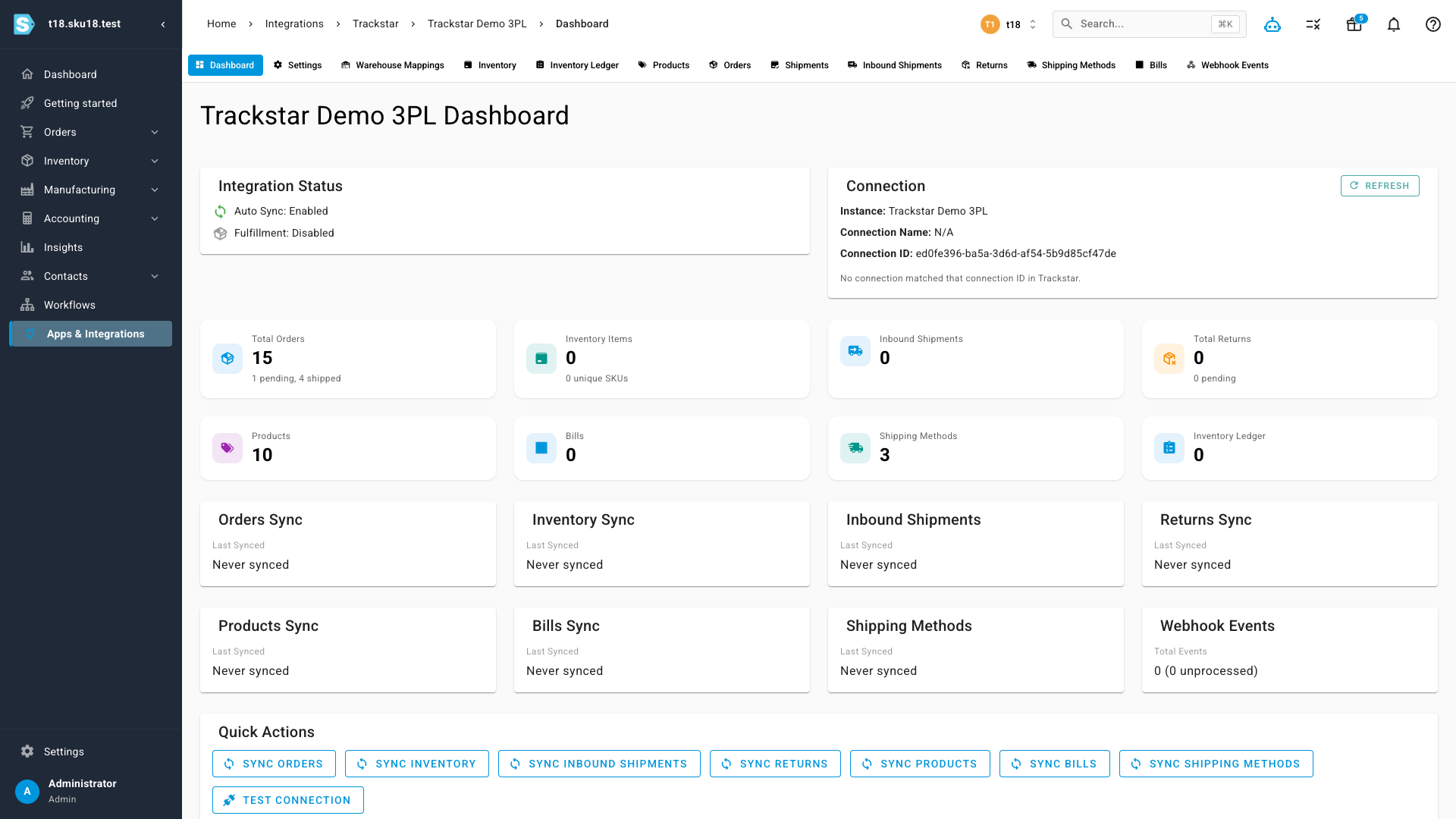
Task: Switch to the Webhook Events tab
Action: coord(1227,65)
